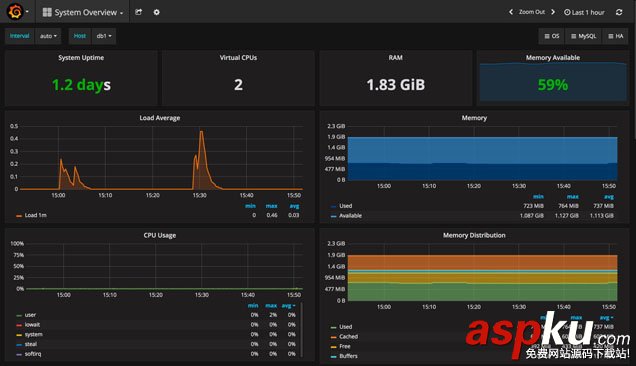Toggle the Free series in Memory Distribution
Viewport: 636px width, 366px height.
click(x=345, y=346)
